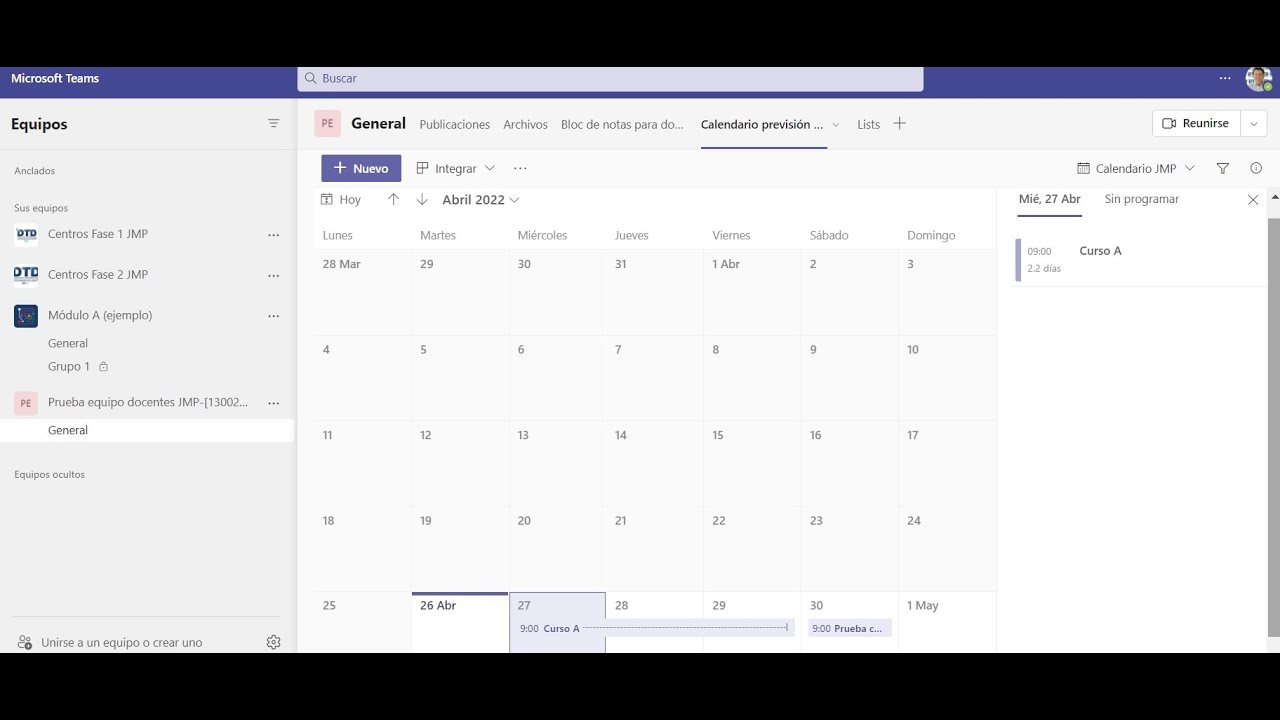Click the Buscar search field
Viewport: 1280px width, 720px height.
click(x=610, y=78)
